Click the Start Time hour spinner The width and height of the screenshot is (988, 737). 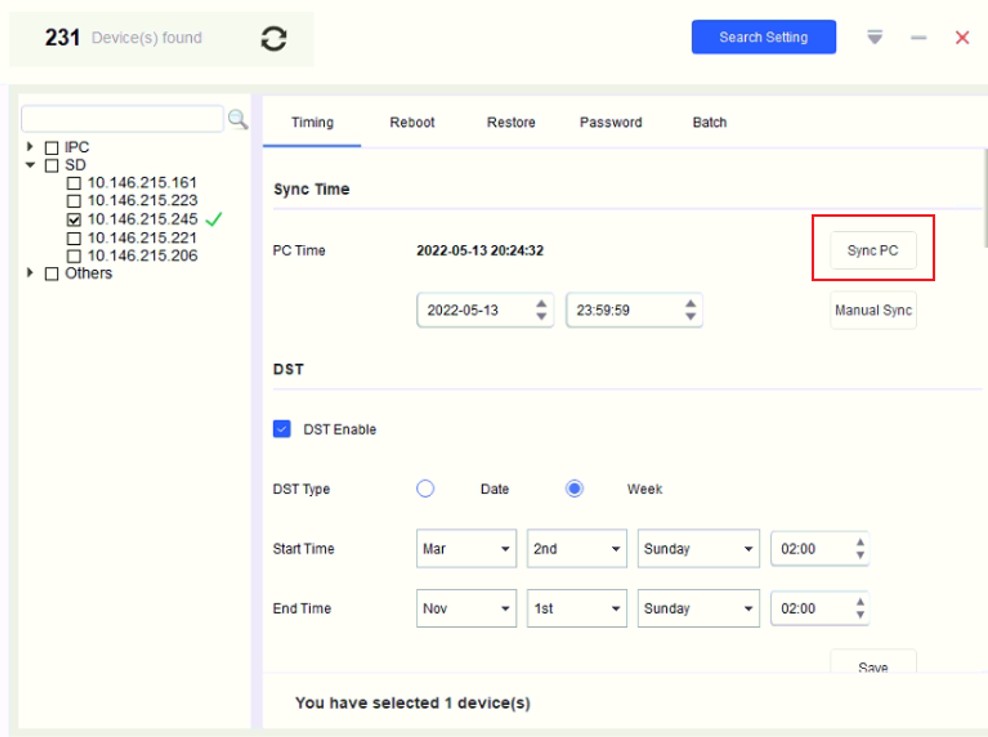click(860, 549)
